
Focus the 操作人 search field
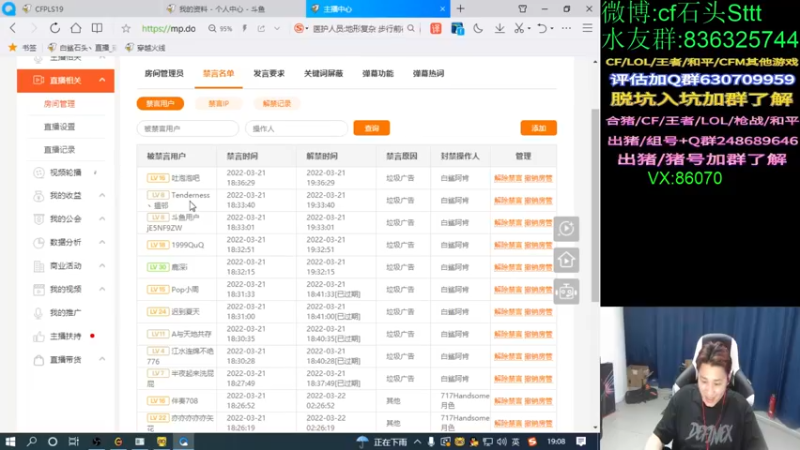click(296, 128)
